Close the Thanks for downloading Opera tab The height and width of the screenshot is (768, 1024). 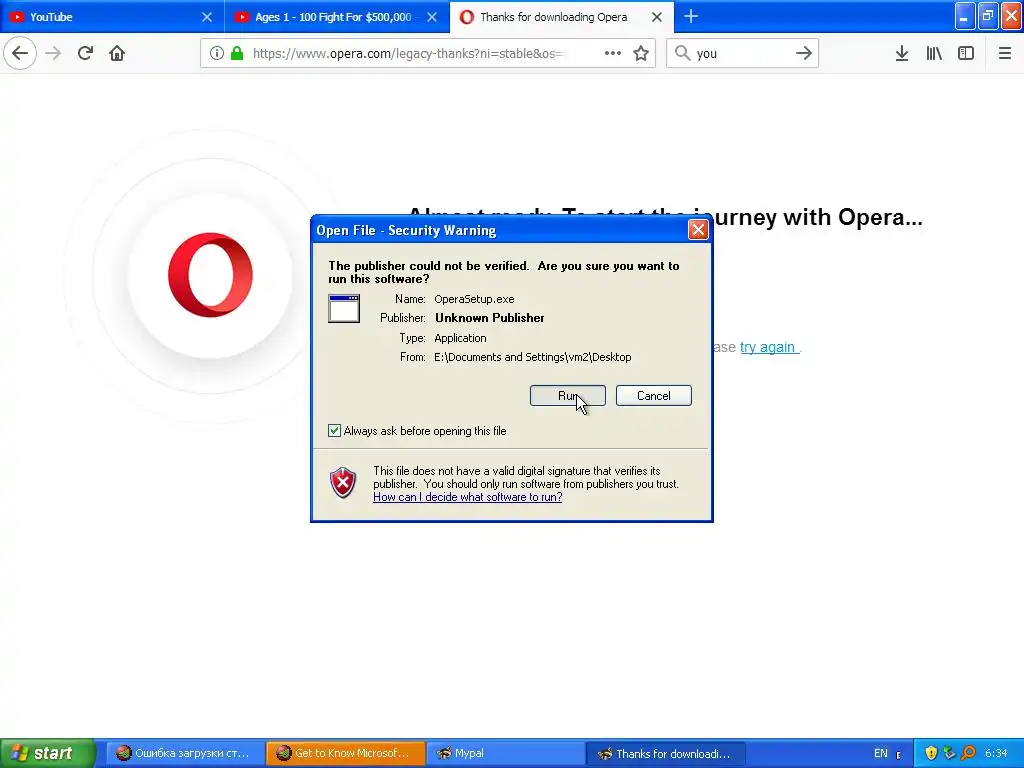(657, 17)
